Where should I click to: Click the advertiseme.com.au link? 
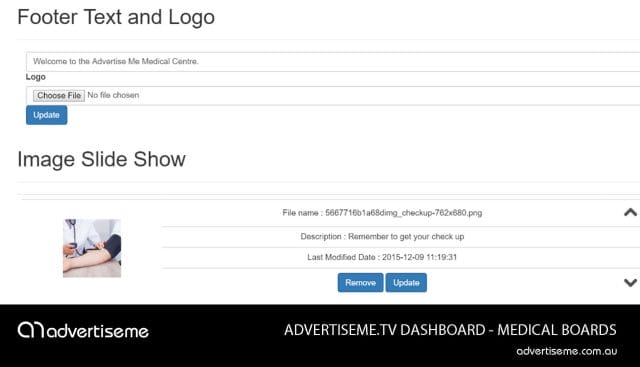[x=567, y=351]
